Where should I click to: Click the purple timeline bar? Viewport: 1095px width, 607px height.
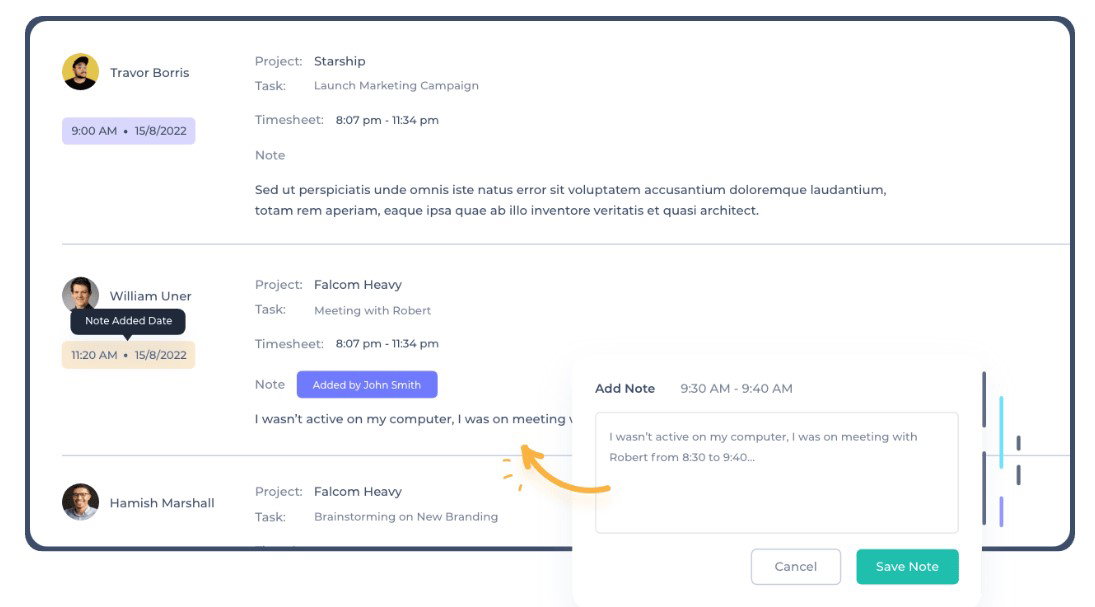pyautogui.click(x=1001, y=511)
